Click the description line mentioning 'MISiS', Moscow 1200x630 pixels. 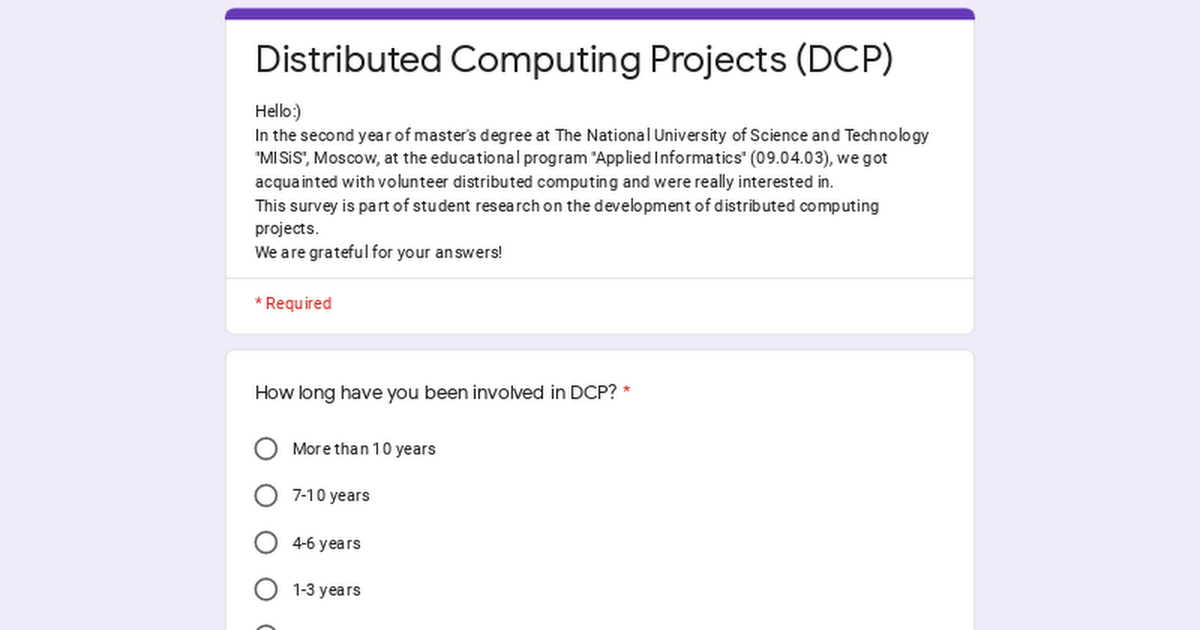[x=571, y=158]
